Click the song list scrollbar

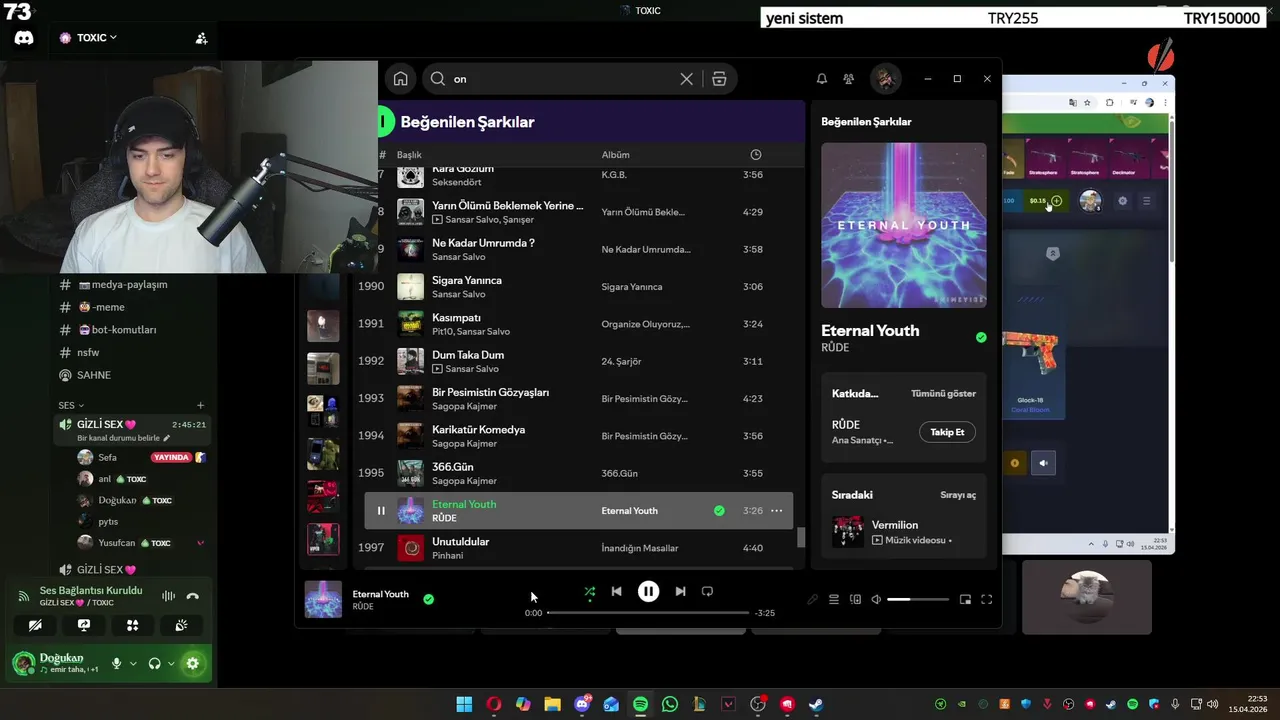[800, 537]
